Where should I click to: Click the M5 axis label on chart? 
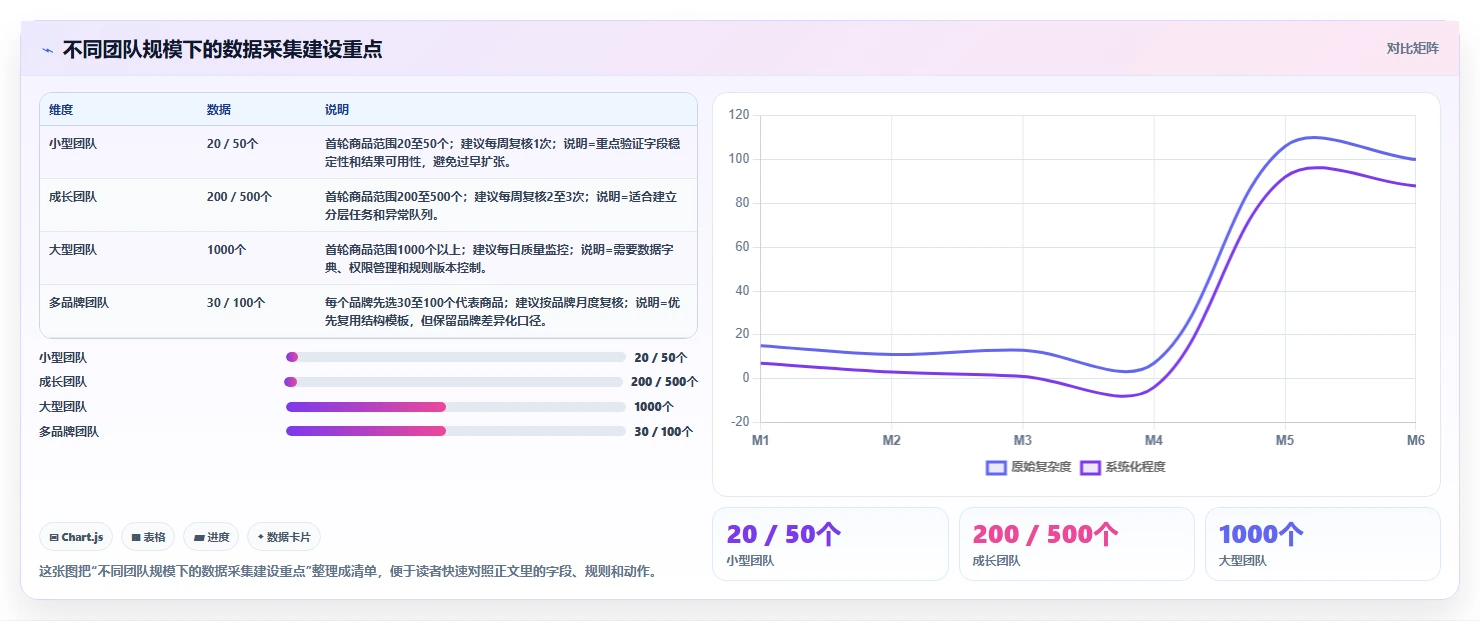pos(1285,441)
